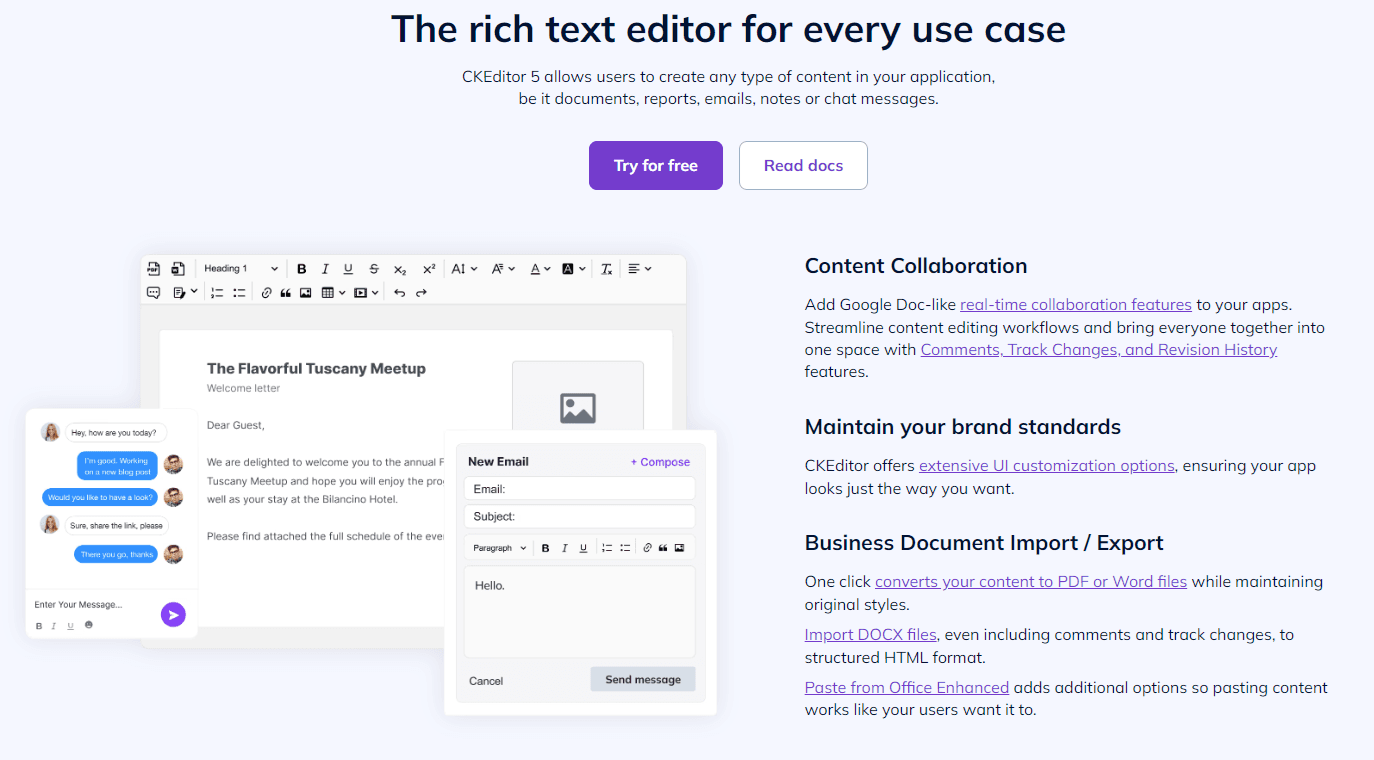Screen dimensions: 1374x760
Task: Apply Strikethrough formatting in the toolbar
Action: [374, 268]
